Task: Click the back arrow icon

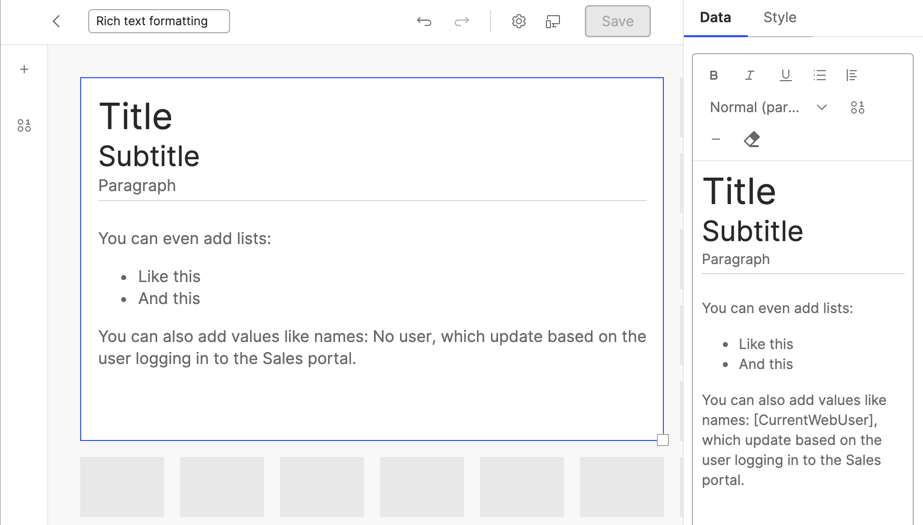Action: pos(56,21)
